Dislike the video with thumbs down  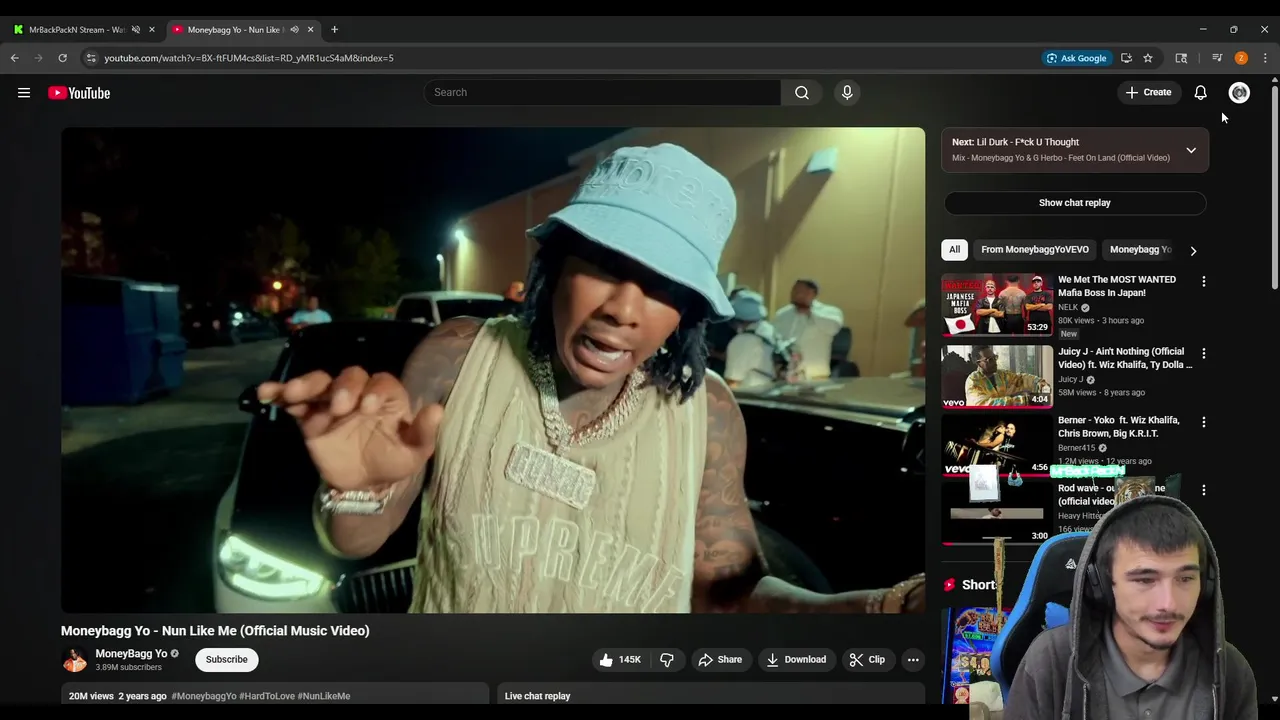[x=667, y=660]
